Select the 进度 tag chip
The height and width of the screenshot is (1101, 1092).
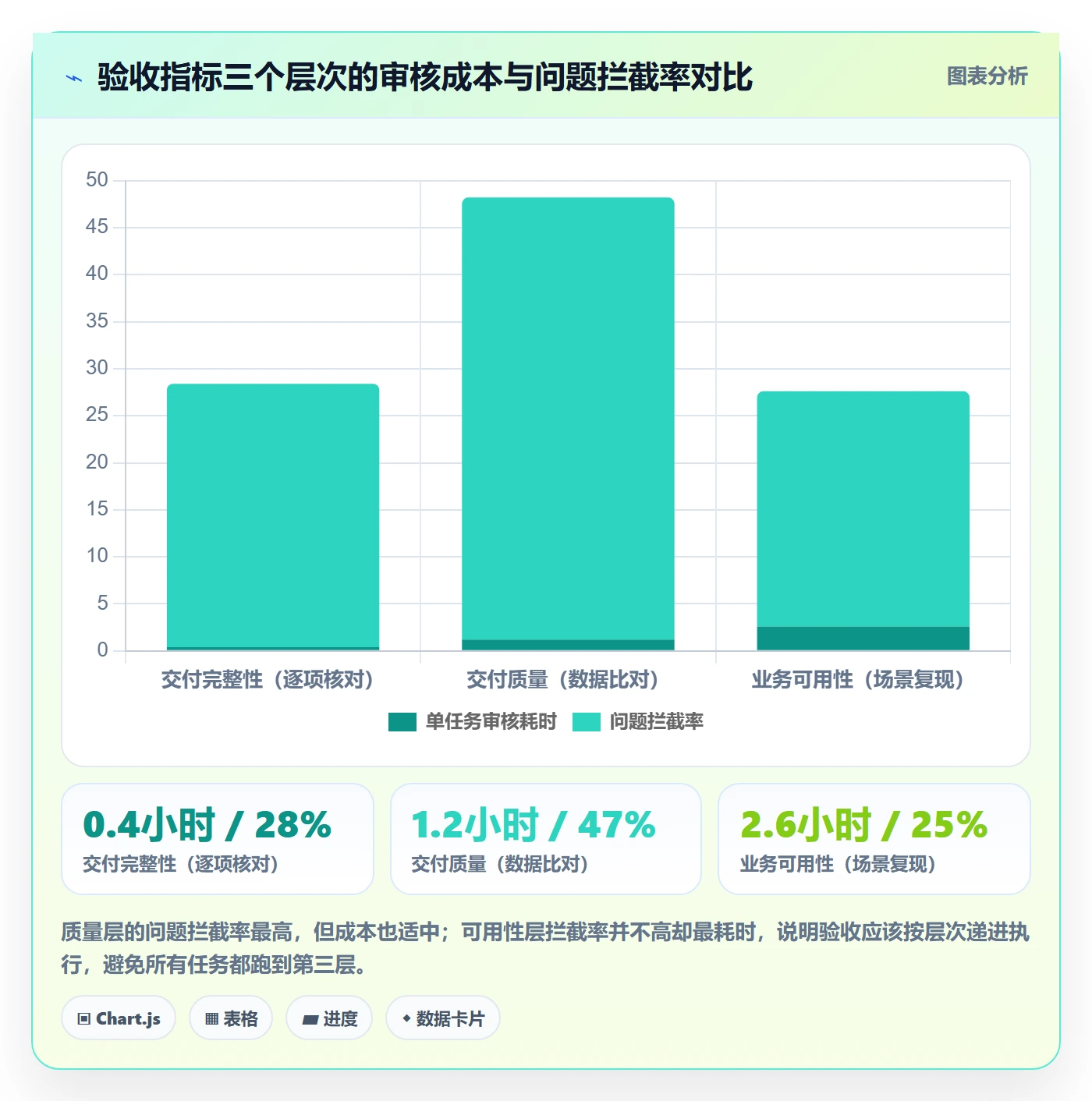pyautogui.click(x=329, y=1018)
